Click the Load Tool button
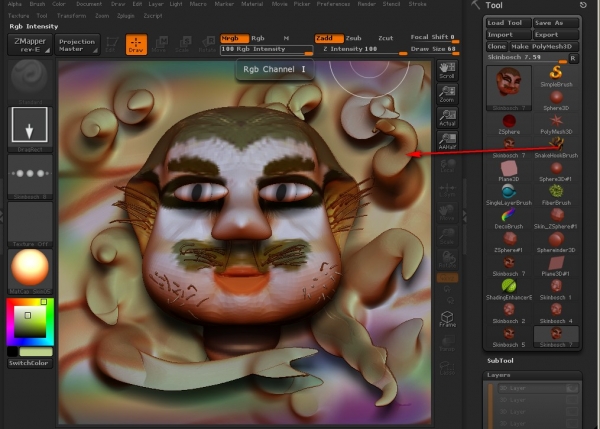Image resolution: width=600 pixels, height=429 pixels. click(507, 23)
